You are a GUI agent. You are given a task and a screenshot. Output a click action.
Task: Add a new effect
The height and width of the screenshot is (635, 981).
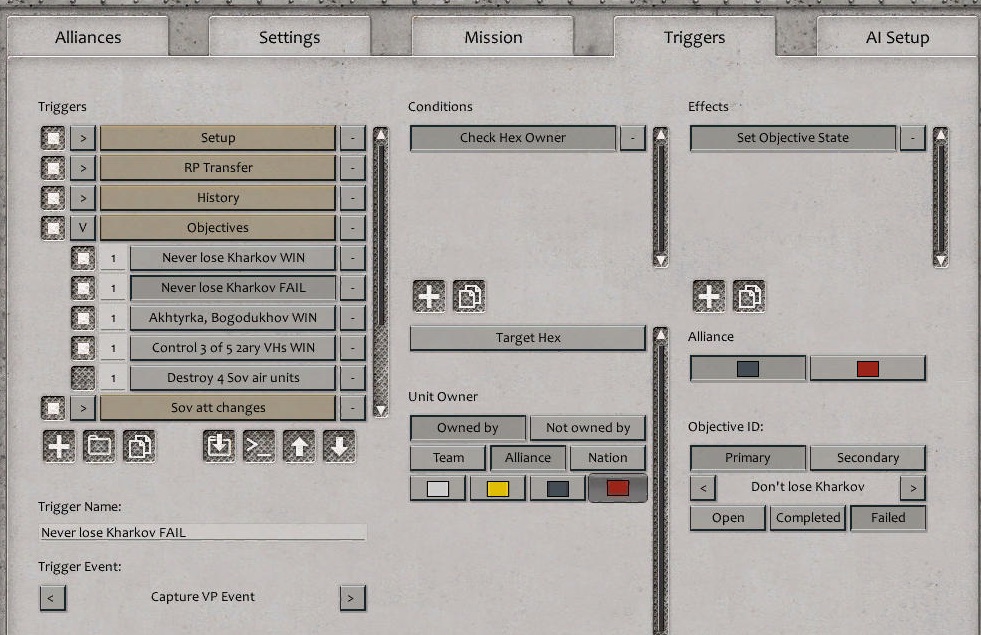709,296
